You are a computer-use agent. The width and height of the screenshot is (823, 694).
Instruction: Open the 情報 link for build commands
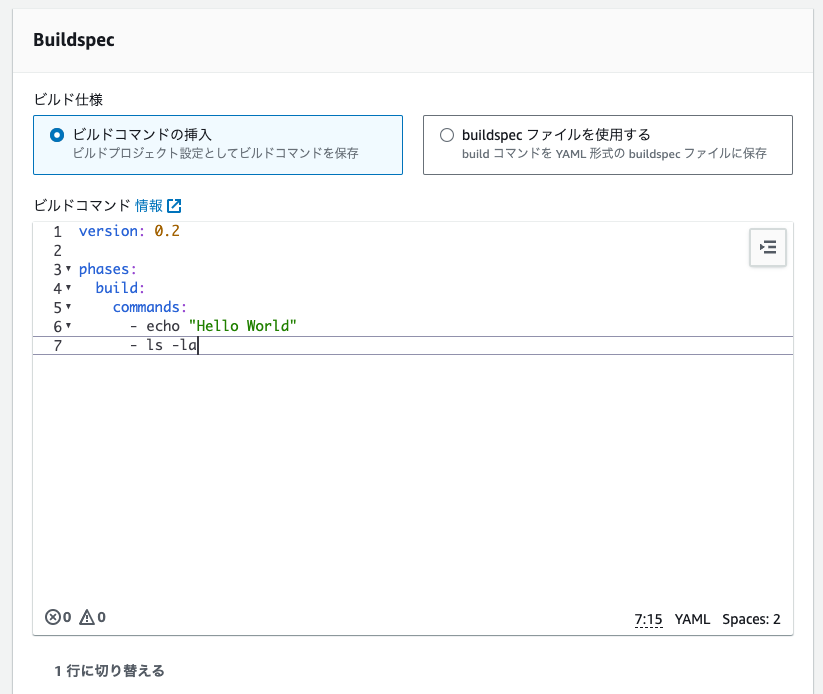click(x=149, y=206)
